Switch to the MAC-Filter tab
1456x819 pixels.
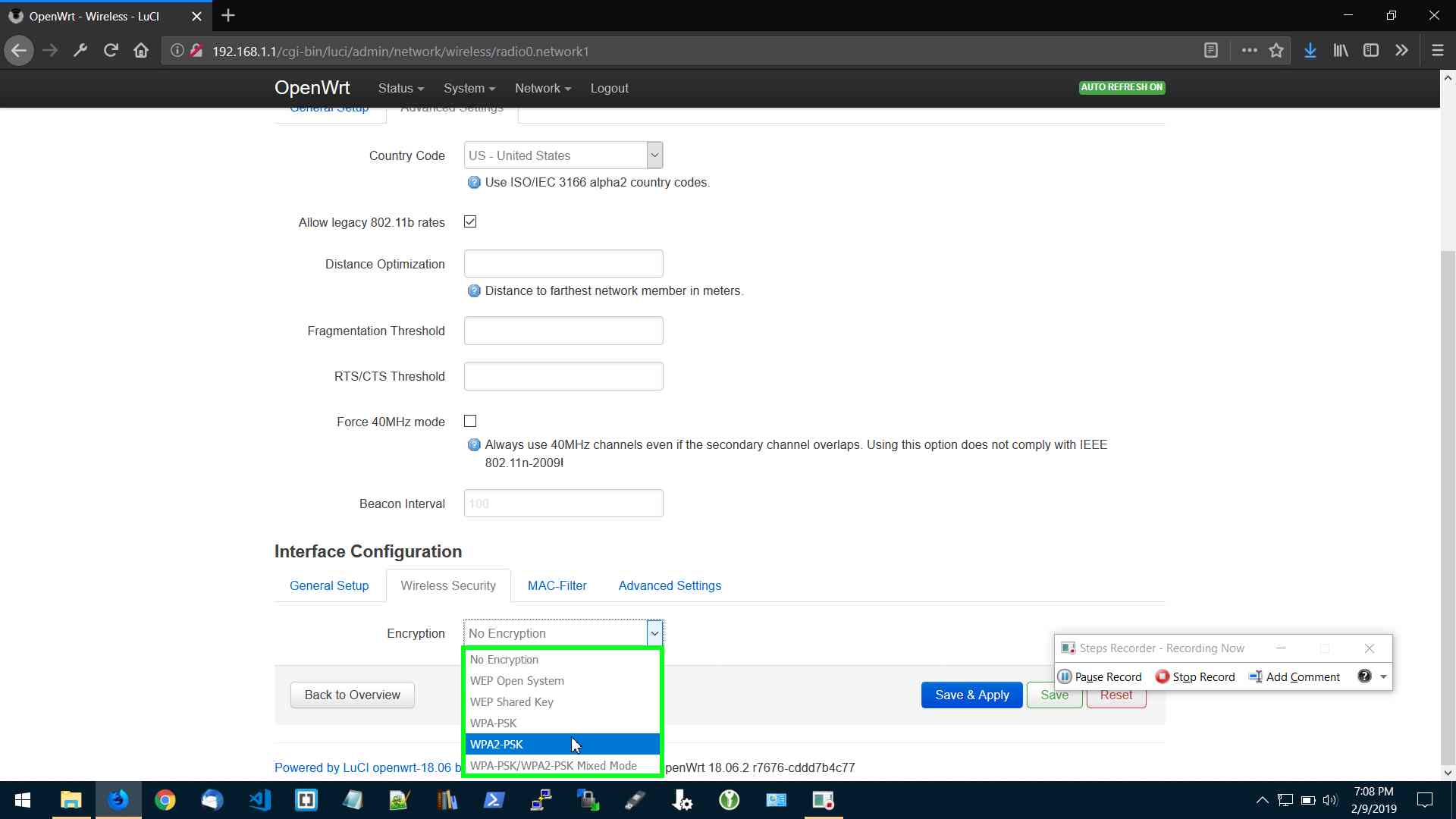click(x=557, y=585)
